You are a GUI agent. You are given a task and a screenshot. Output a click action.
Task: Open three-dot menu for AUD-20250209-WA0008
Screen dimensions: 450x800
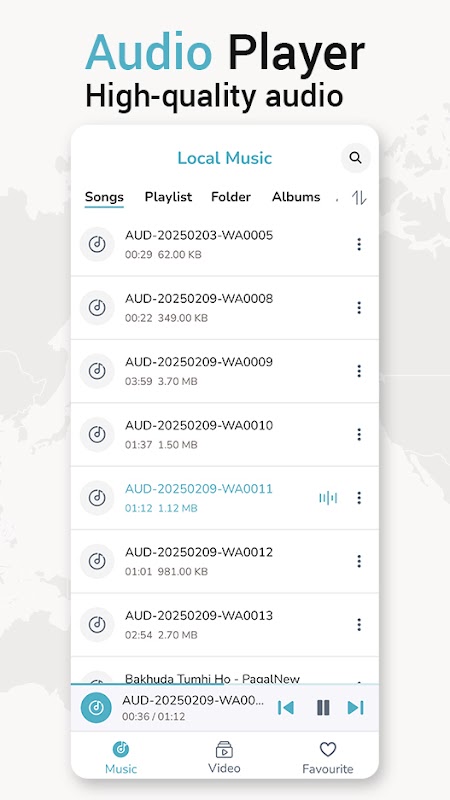[x=359, y=308]
